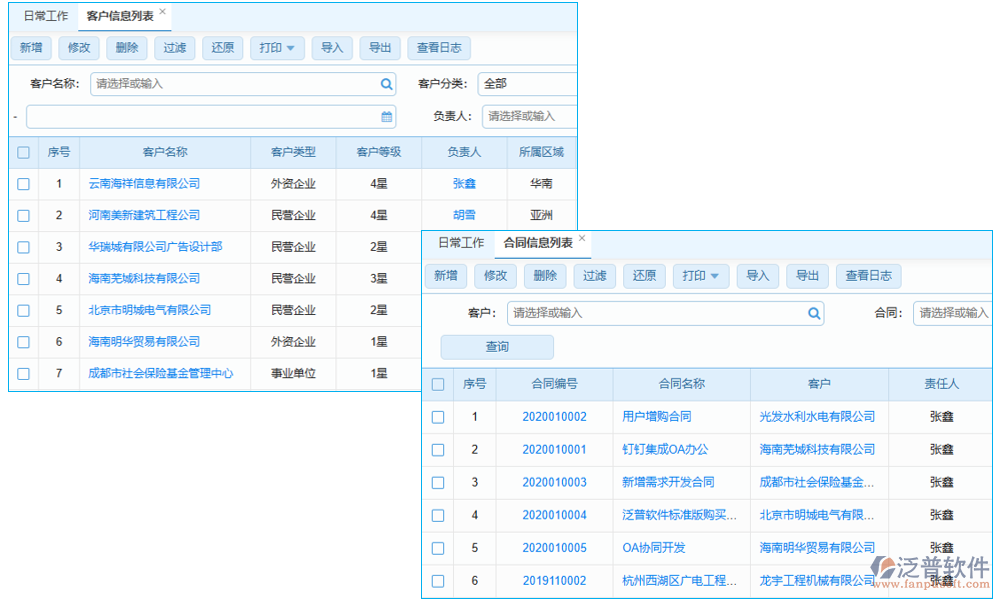The width and height of the screenshot is (1000, 600).
Task: Expand the 打印 dropdown in contract toolbar
Action: point(701,276)
